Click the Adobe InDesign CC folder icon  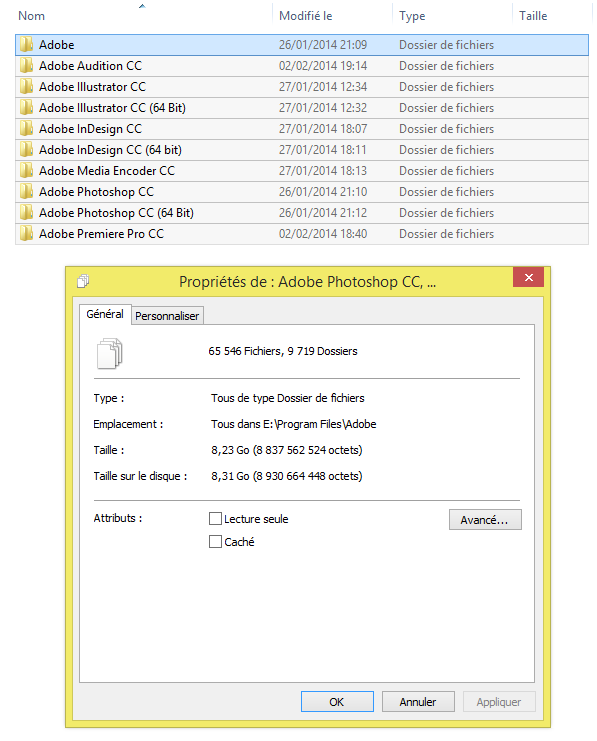(26, 129)
